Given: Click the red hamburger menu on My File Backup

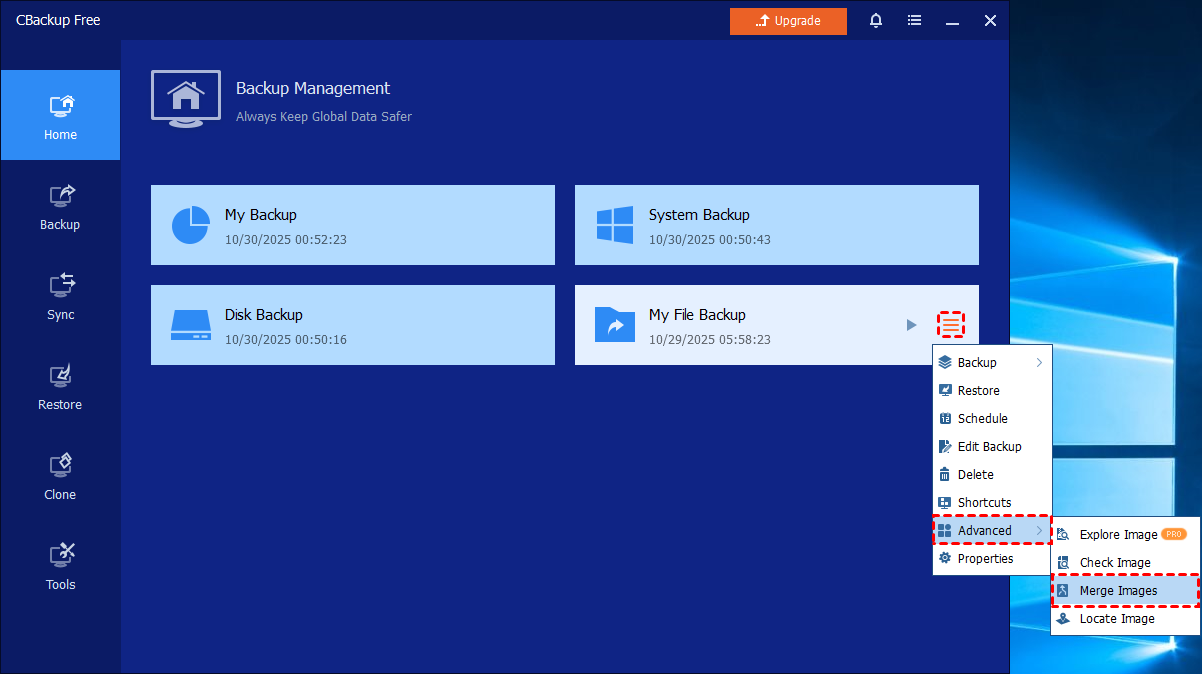Looking at the screenshot, I should click(x=951, y=325).
